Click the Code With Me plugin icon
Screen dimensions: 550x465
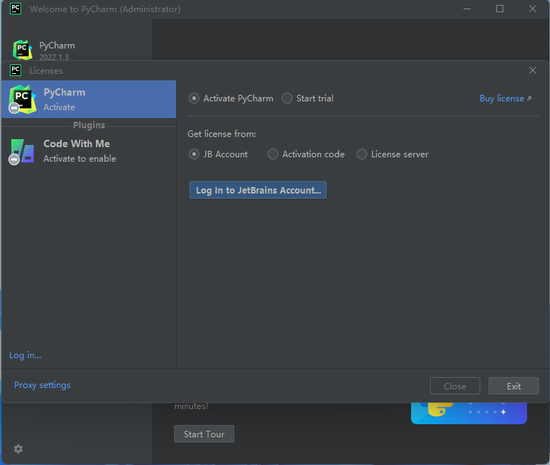click(22, 151)
